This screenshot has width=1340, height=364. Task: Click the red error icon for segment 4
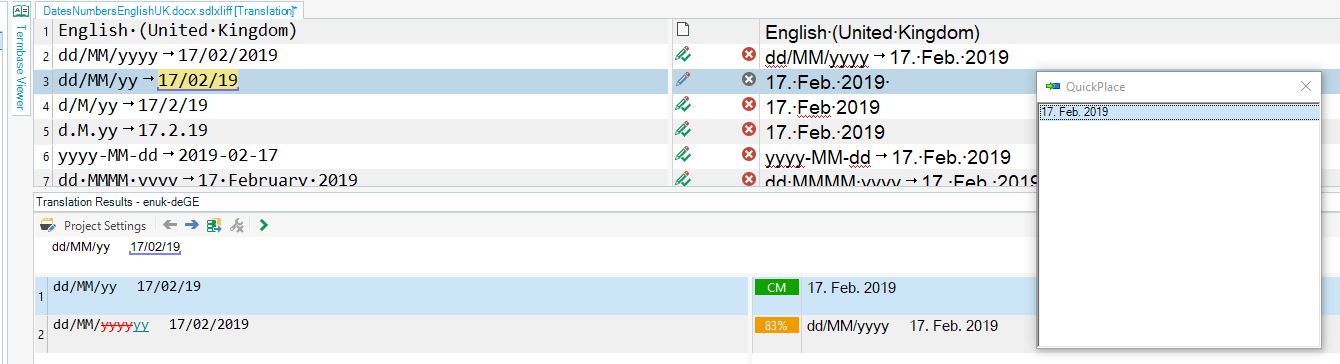click(x=748, y=105)
